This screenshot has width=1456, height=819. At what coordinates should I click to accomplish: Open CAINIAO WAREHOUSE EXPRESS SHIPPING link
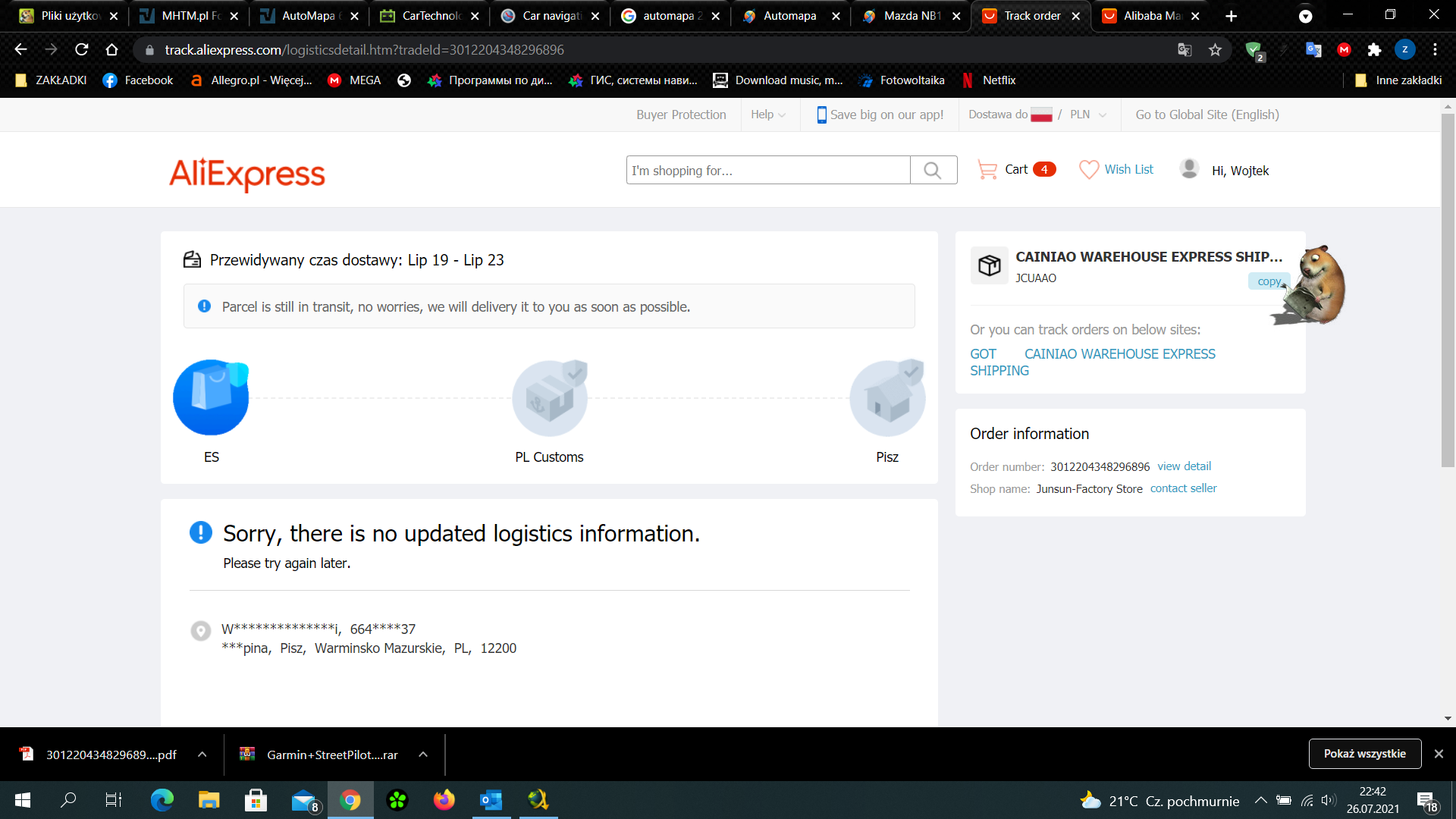[x=1093, y=362]
